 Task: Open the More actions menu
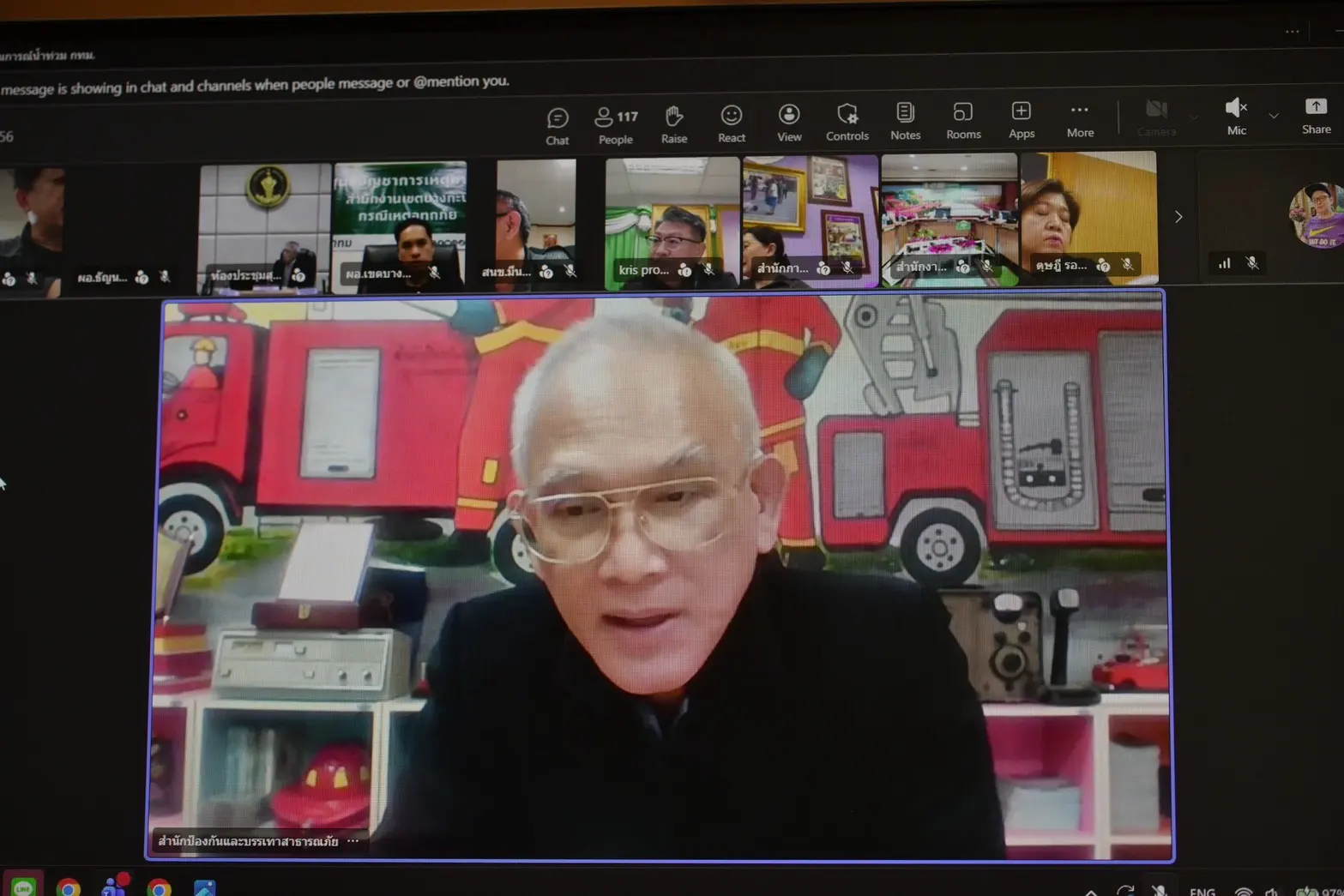click(x=1080, y=120)
